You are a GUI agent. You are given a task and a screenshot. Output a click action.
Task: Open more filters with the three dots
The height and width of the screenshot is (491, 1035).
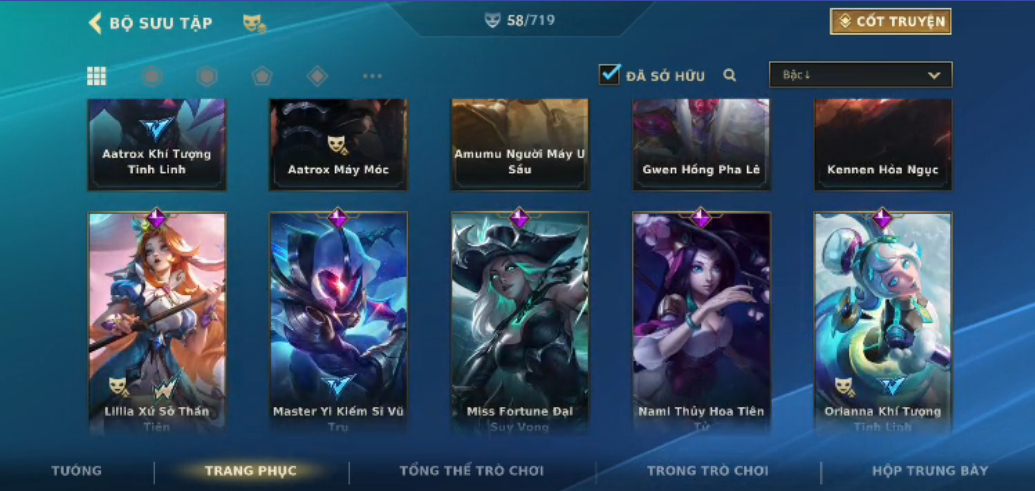372,76
